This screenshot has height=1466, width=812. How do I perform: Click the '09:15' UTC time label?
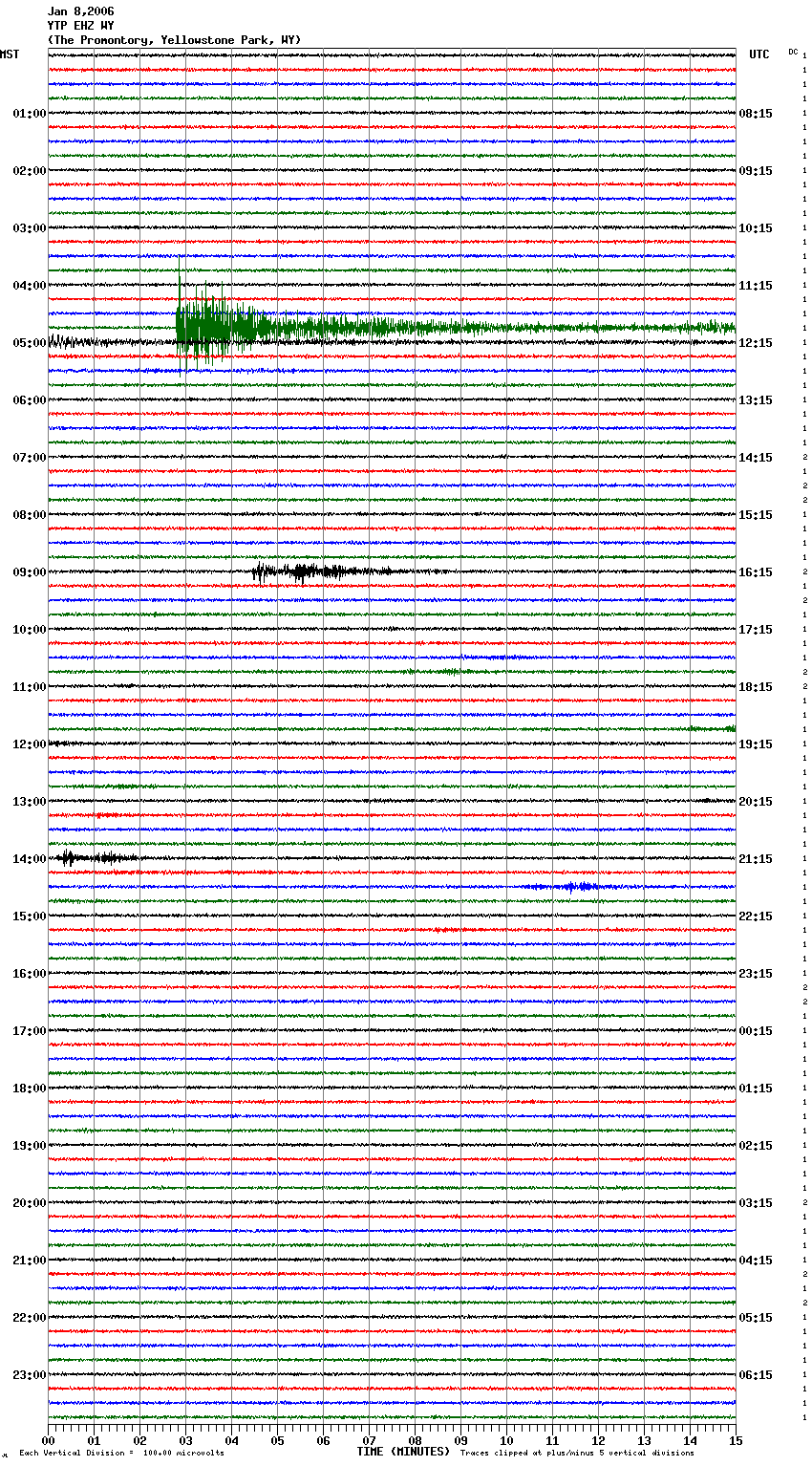[756, 171]
